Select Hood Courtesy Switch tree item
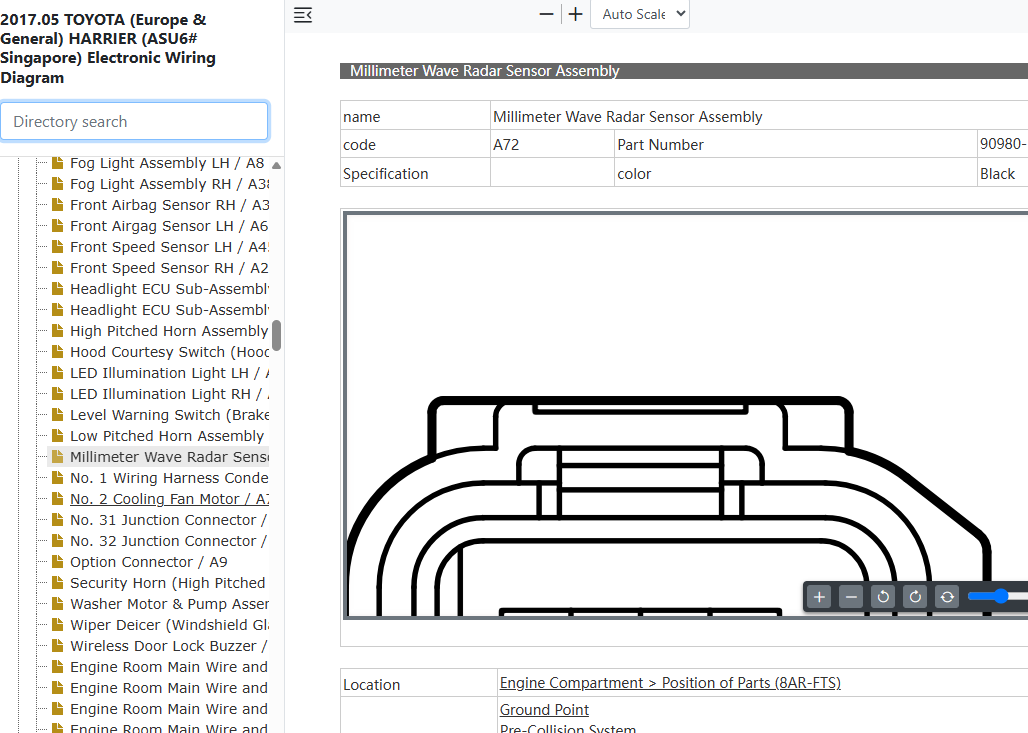The height and width of the screenshot is (733, 1028). (x=169, y=351)
